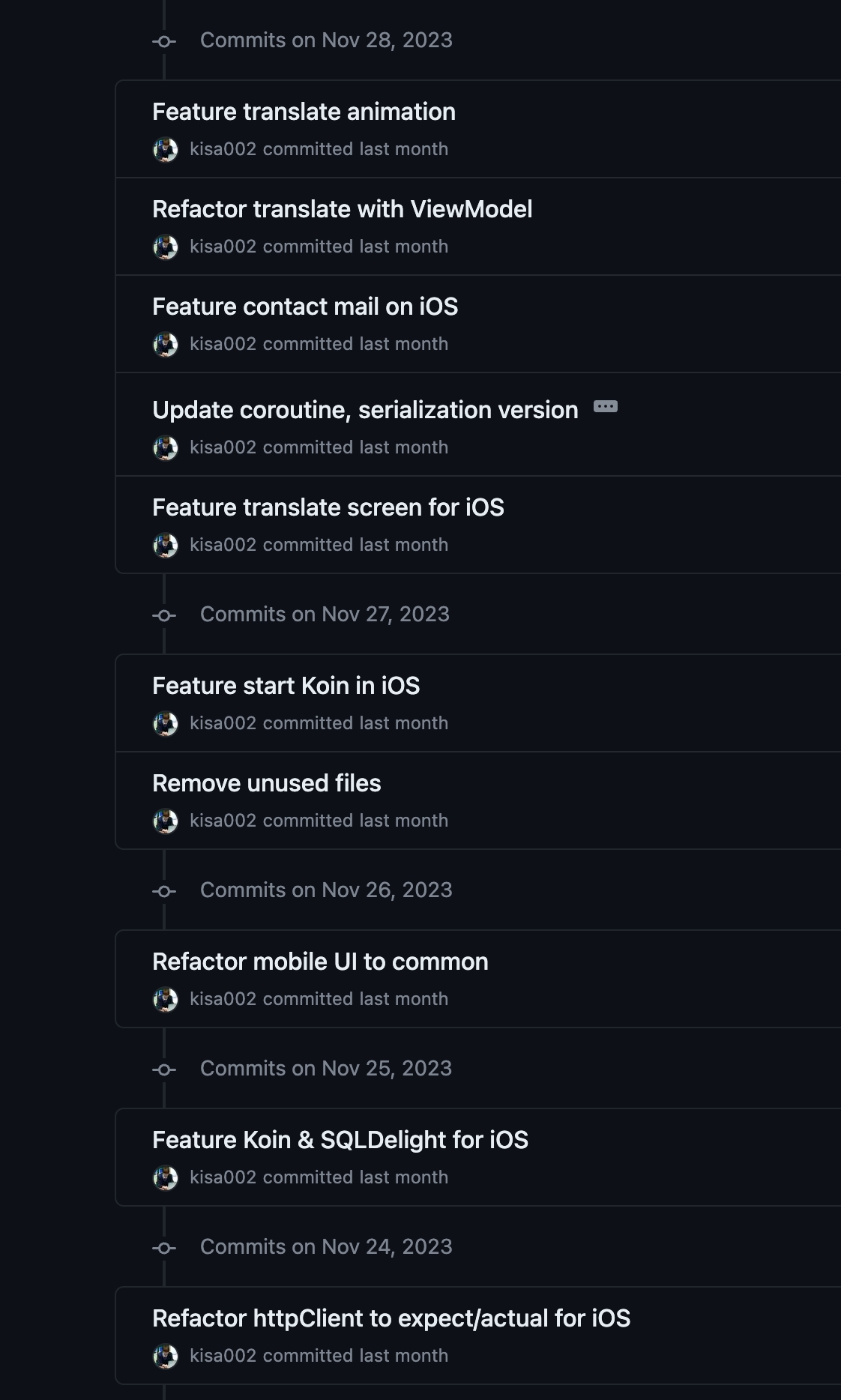Open Refactor httpClient to expect/actual commit
841x1400 pixels.
point(391,1318)
